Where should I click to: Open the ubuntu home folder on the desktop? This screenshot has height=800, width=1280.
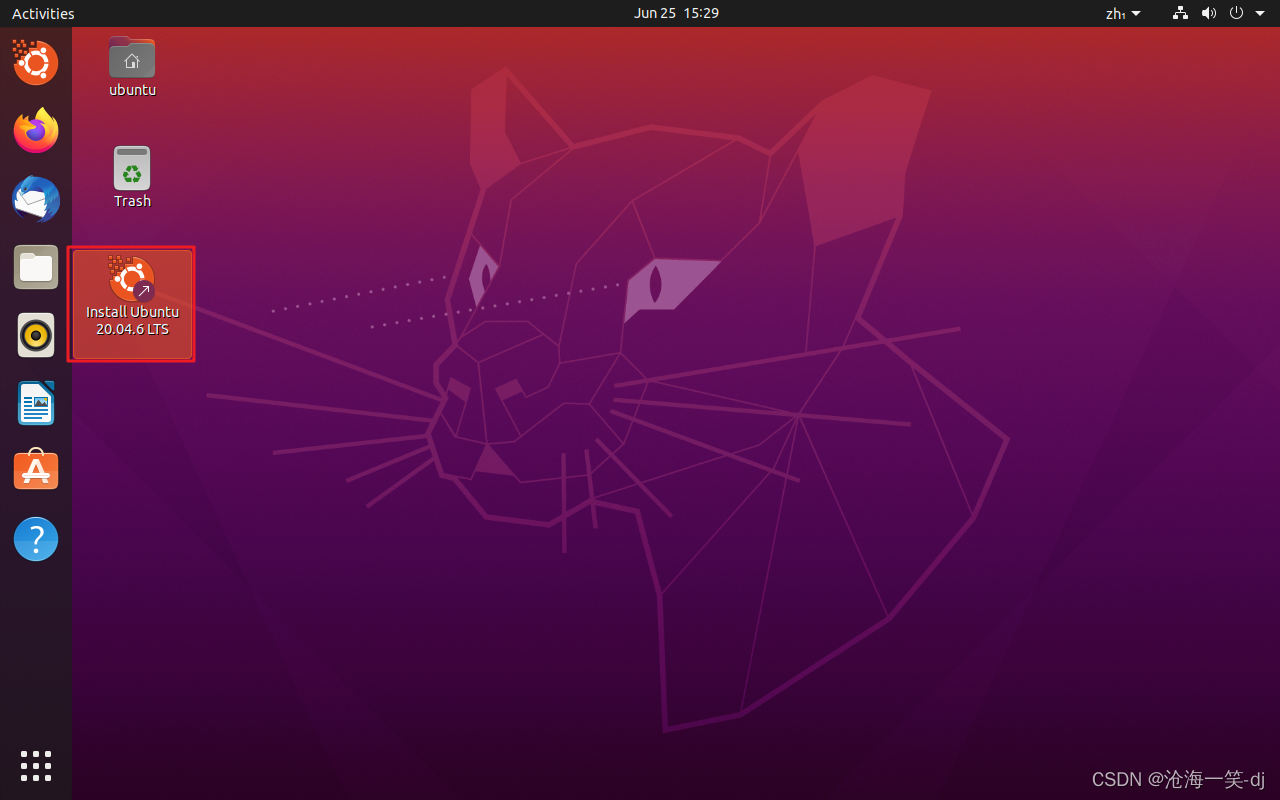[132, 57]
